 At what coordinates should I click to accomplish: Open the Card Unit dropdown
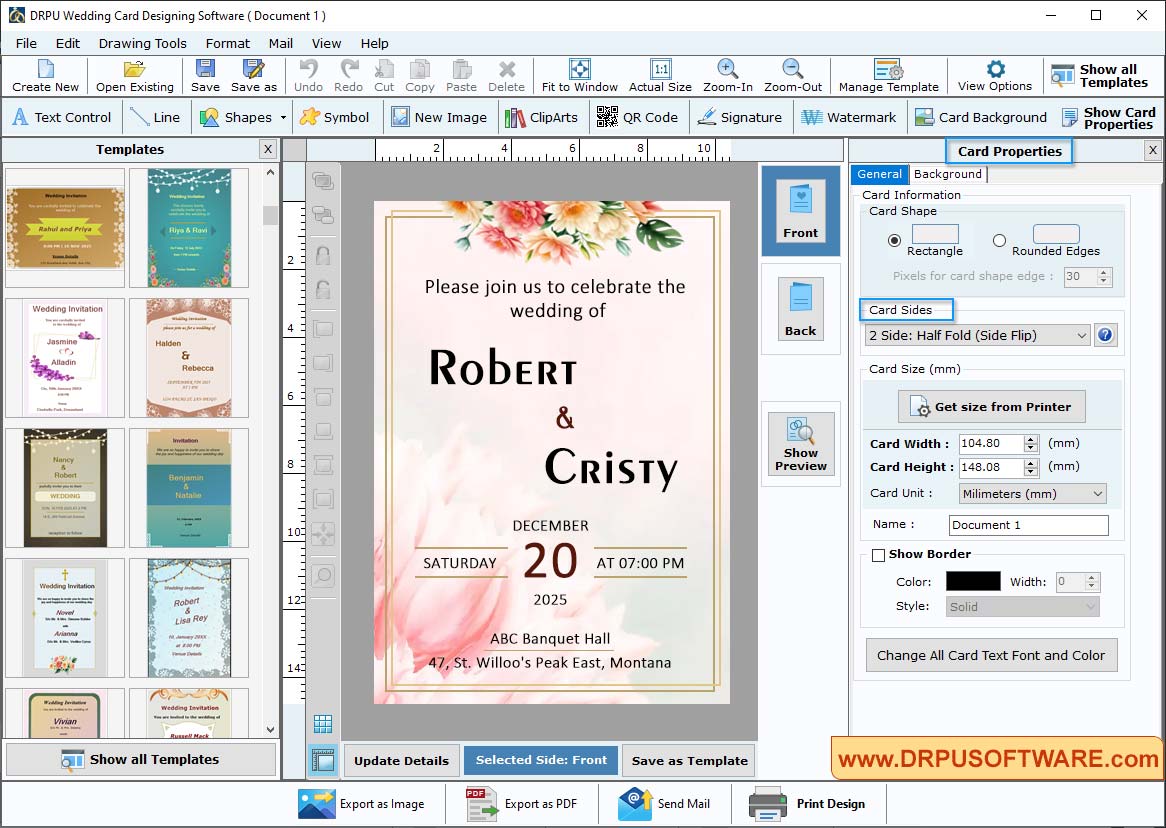[x=1032, y=493]
